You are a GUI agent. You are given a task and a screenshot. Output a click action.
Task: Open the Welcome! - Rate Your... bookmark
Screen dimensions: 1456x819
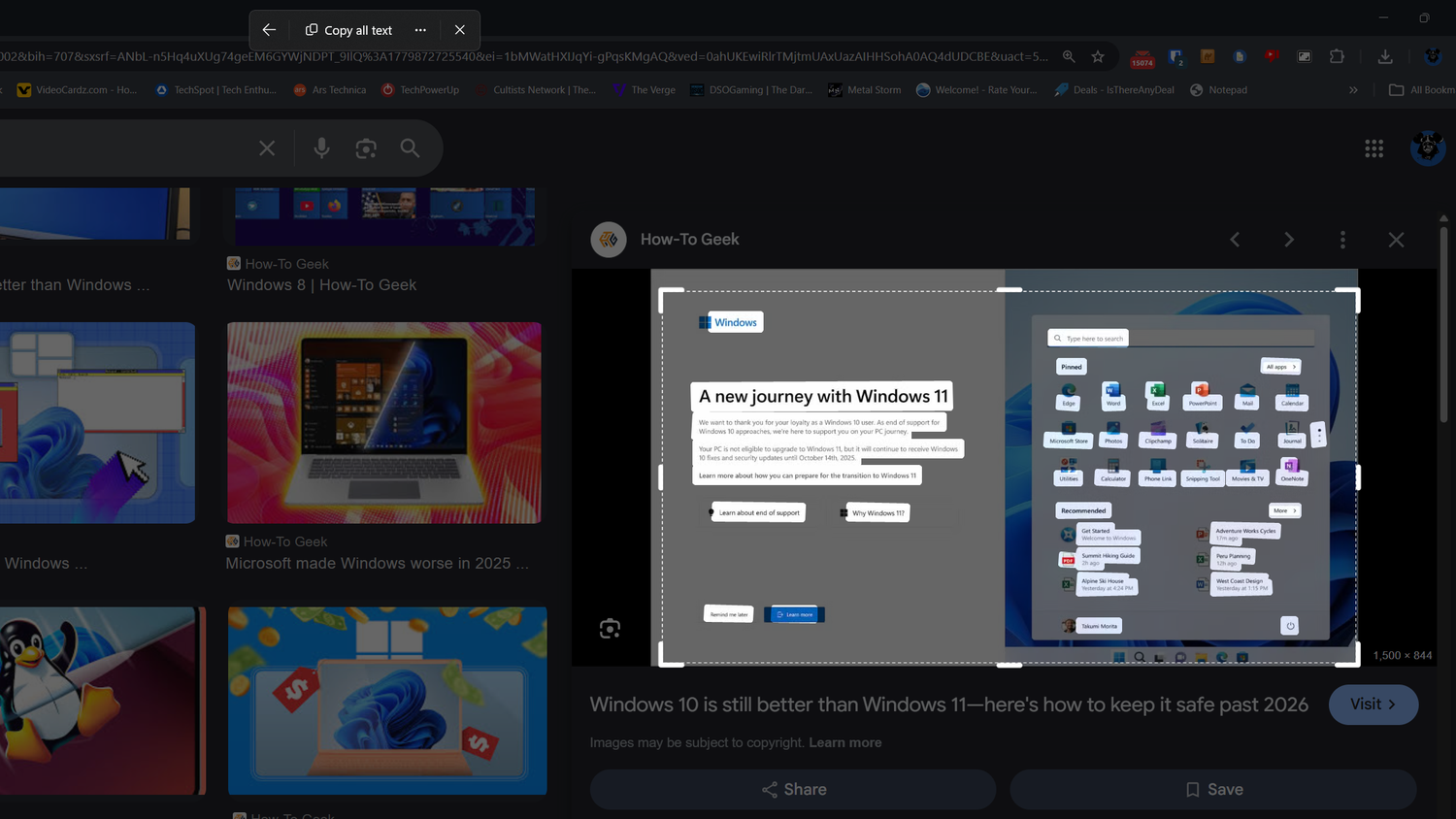(976, 89)
